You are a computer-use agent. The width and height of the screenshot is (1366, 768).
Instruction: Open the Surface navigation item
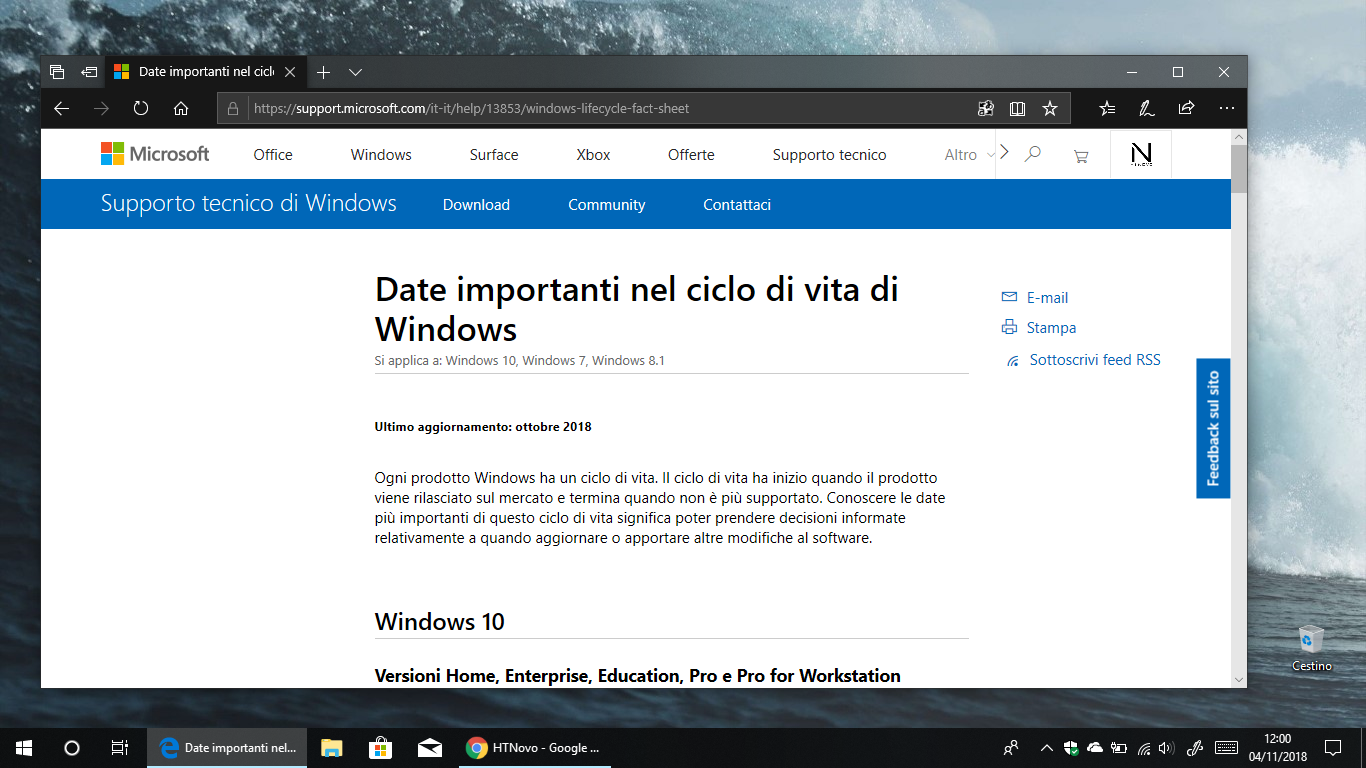pos(494,154)
